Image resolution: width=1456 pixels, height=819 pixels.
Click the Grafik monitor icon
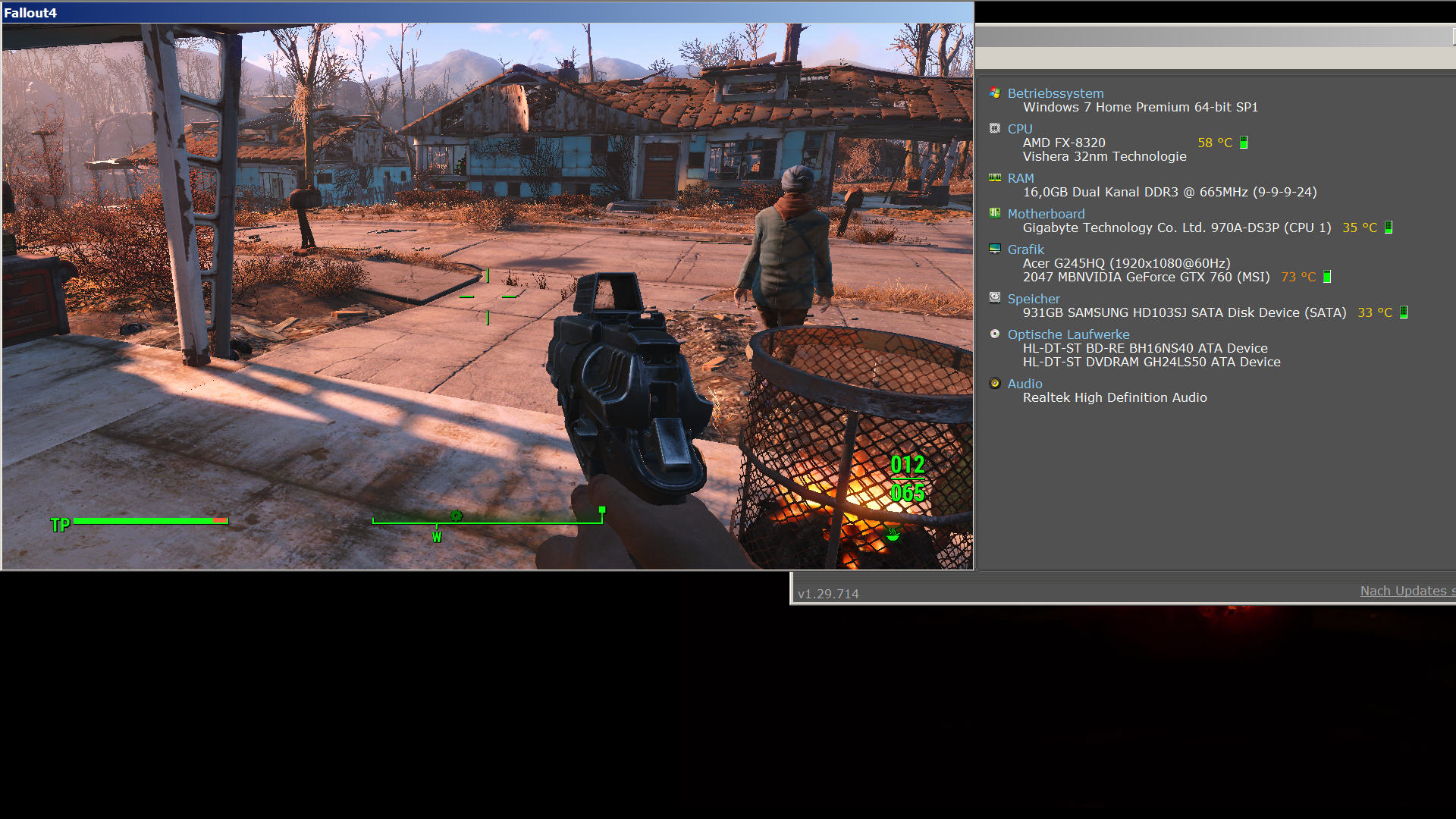pyautogui.click(x=995, y=249)
